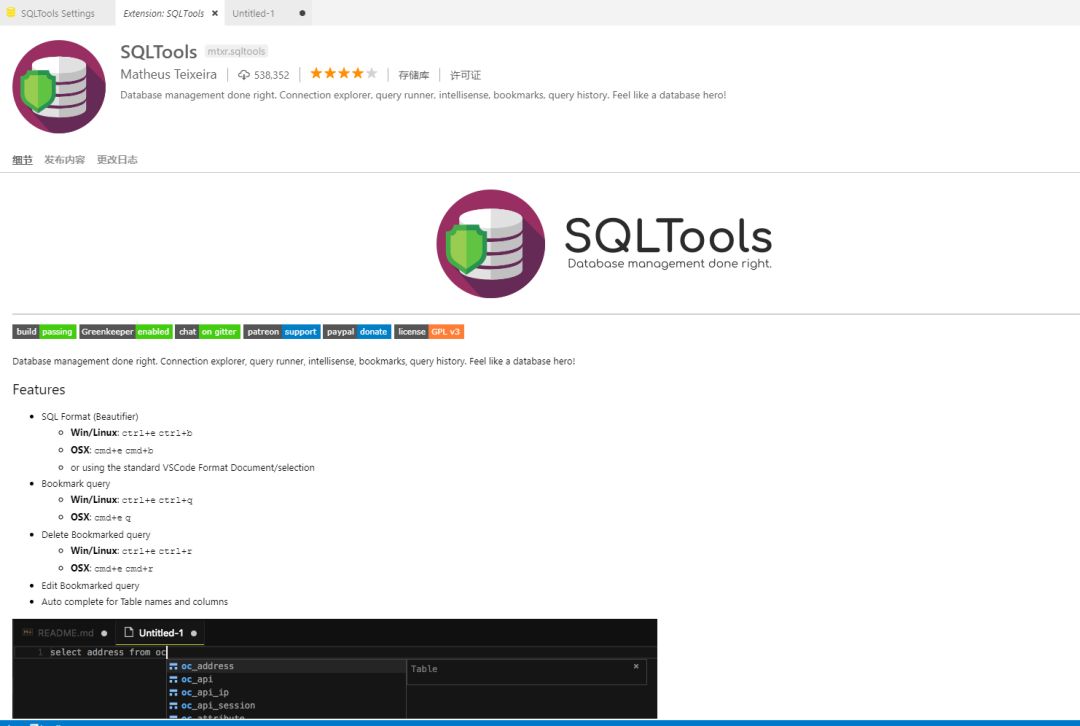Switch to the SQLTools Settings tab
The width and height of the screenshot is (1080, 726).
pos(57,13)
